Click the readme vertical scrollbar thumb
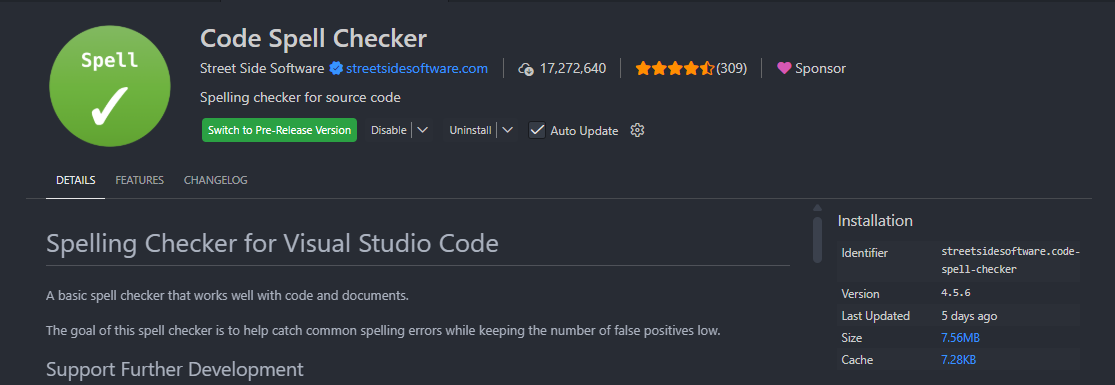The image size is (1115, 385). pyautogui.click(x=818, y=240)
